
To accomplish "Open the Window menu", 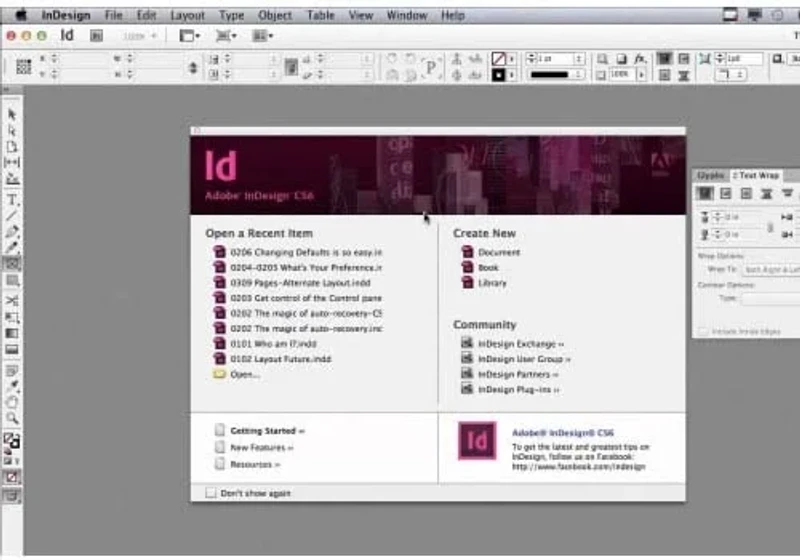I will (x=407, y=15).
